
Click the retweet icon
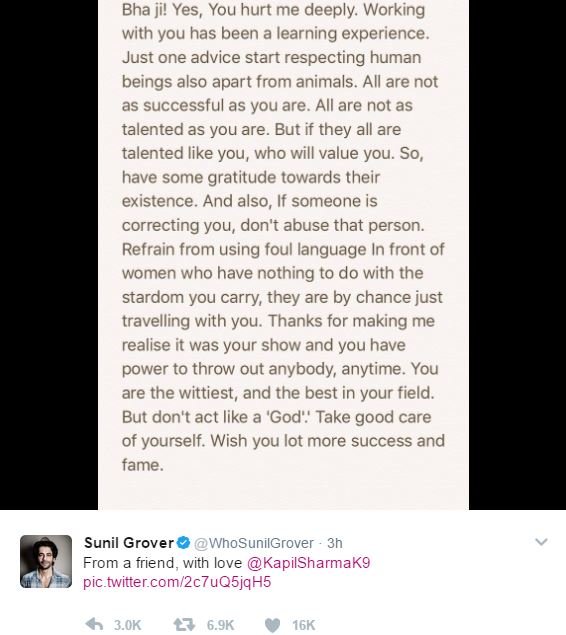(x=184, y=624)
